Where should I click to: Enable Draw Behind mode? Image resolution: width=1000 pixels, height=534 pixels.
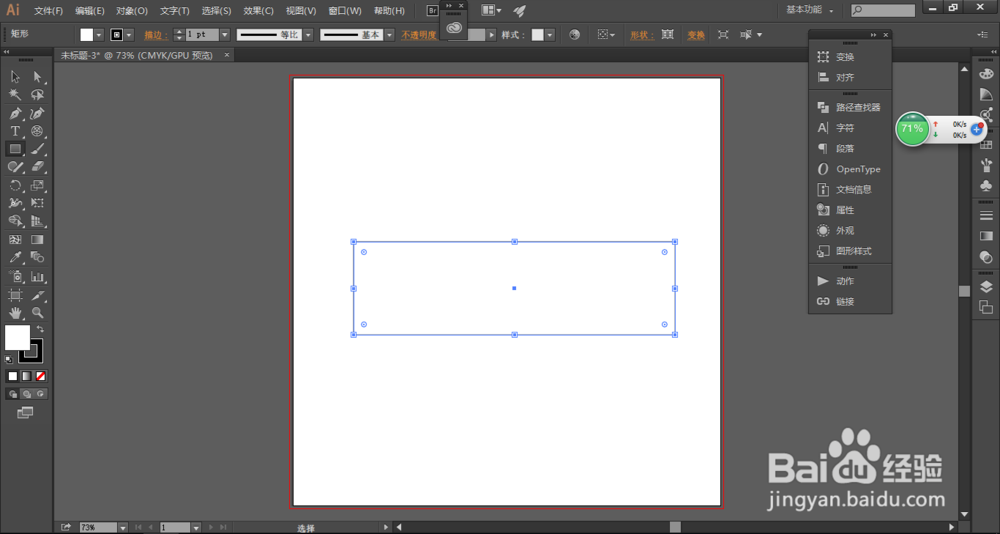26,394
